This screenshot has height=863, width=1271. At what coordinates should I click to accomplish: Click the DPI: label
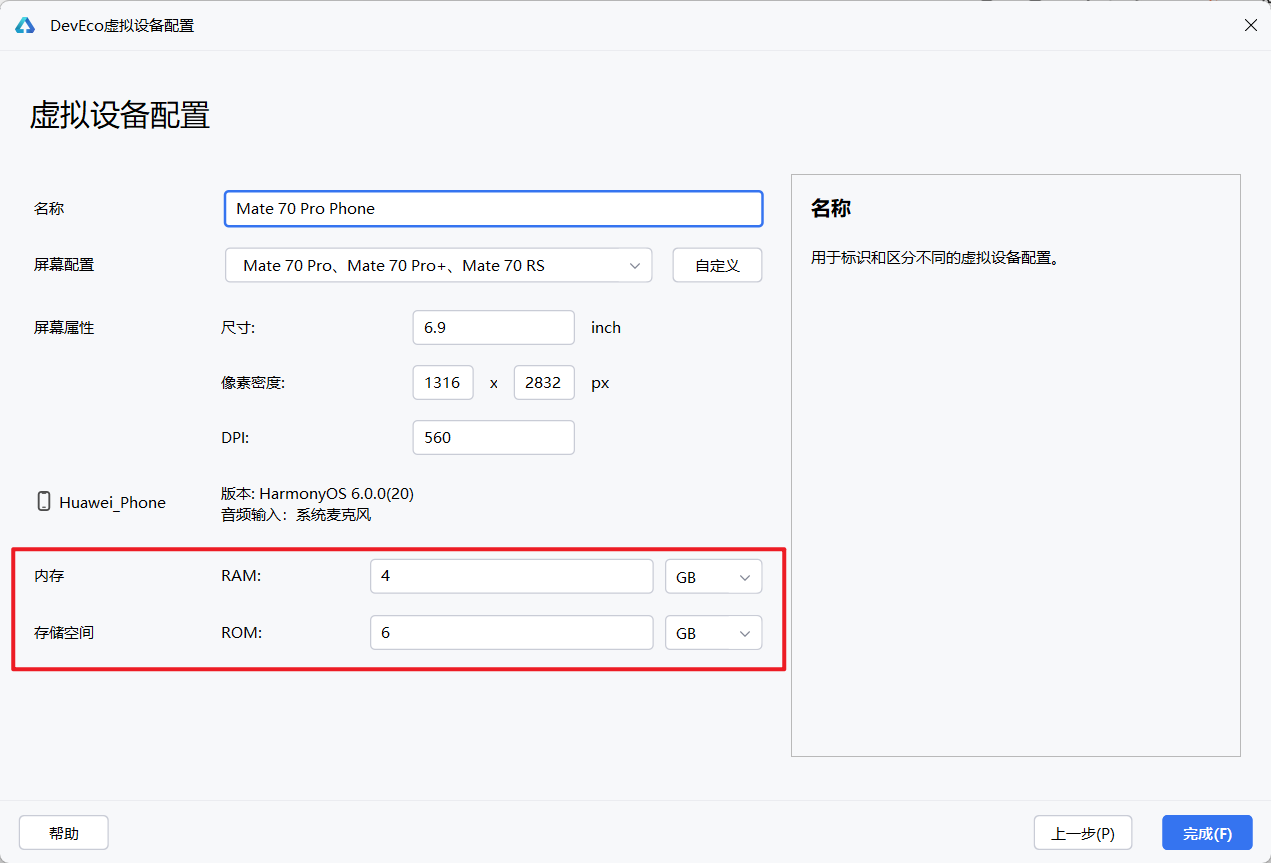(x=235, y=437)
